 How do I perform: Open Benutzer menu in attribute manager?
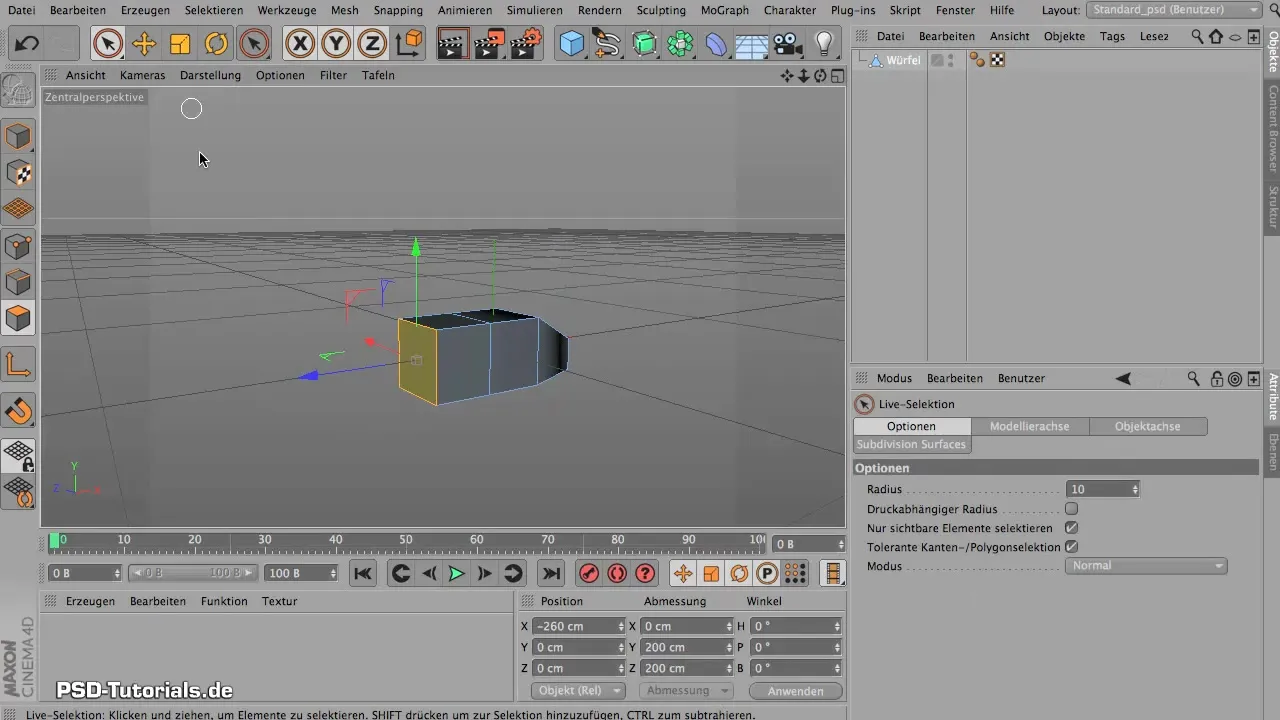pyautogui.click(x=1021, y=378)
